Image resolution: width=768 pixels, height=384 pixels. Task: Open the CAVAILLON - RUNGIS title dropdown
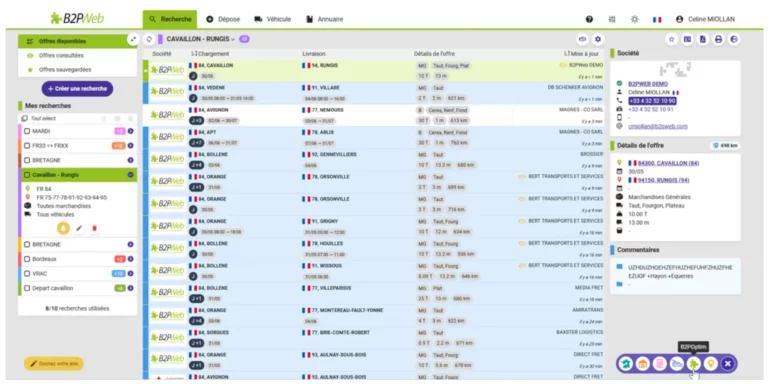[201, 39]
